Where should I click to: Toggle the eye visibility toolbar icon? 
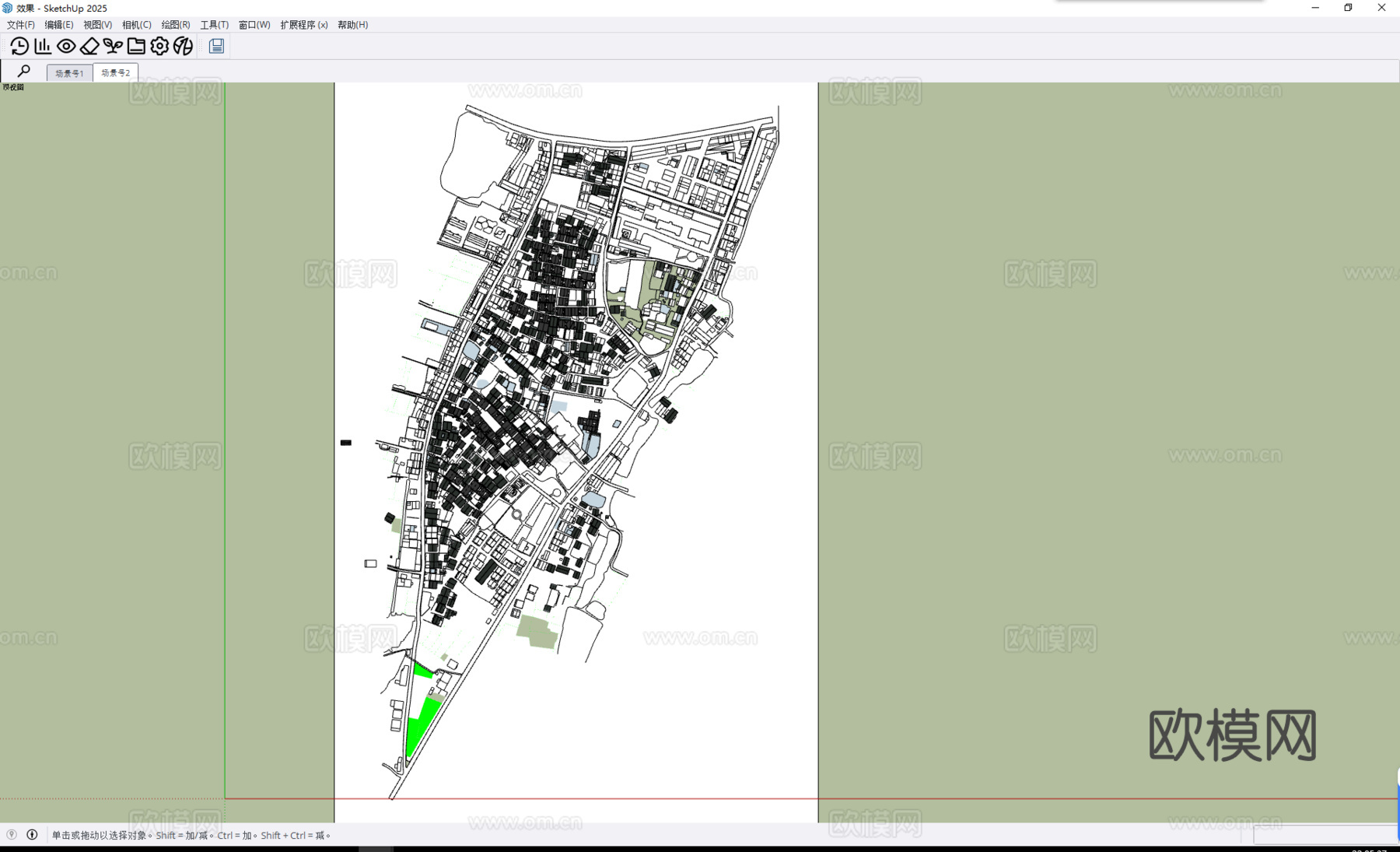tap(66, 46)
